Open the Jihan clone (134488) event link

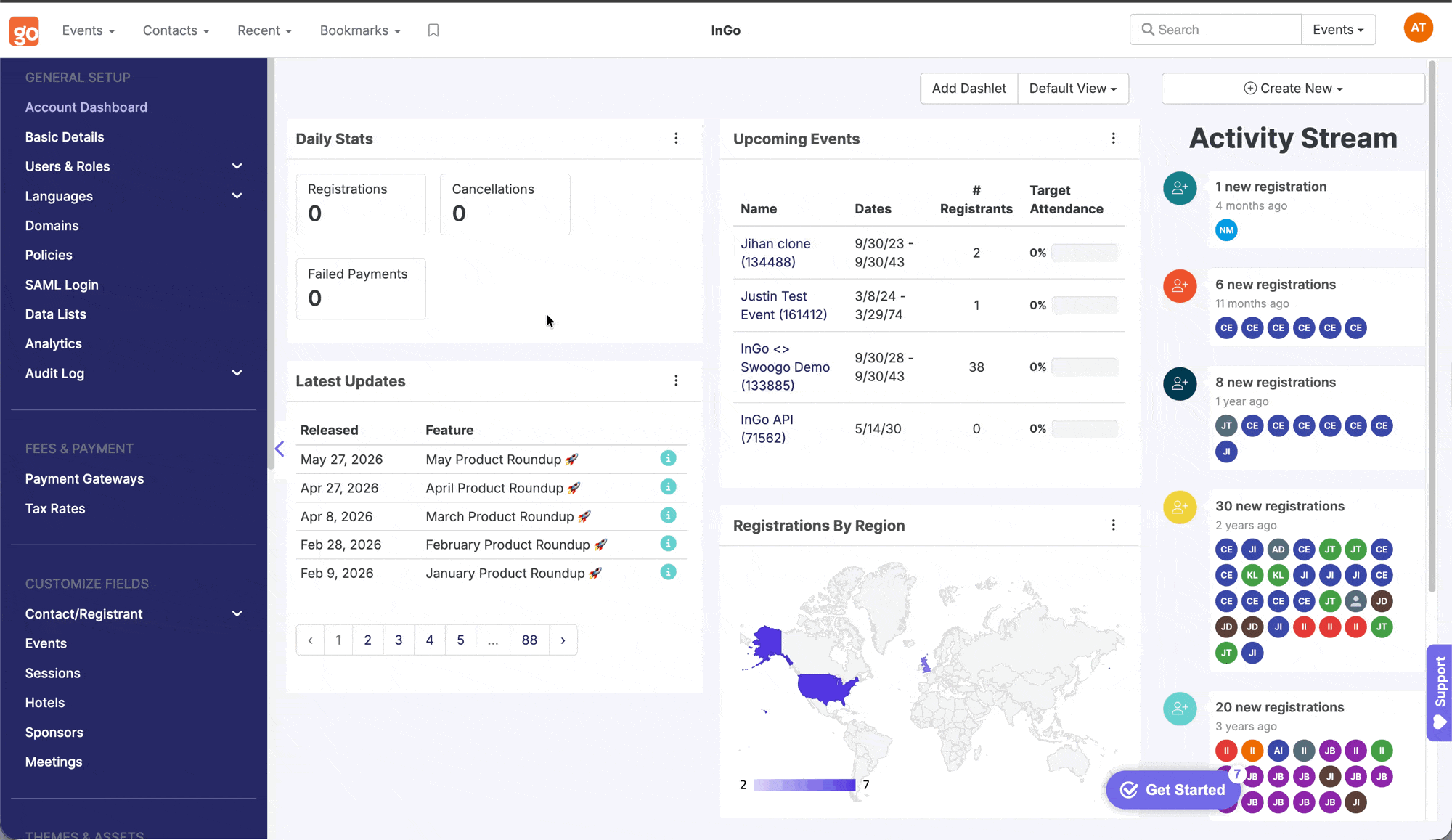pos(775,253)
